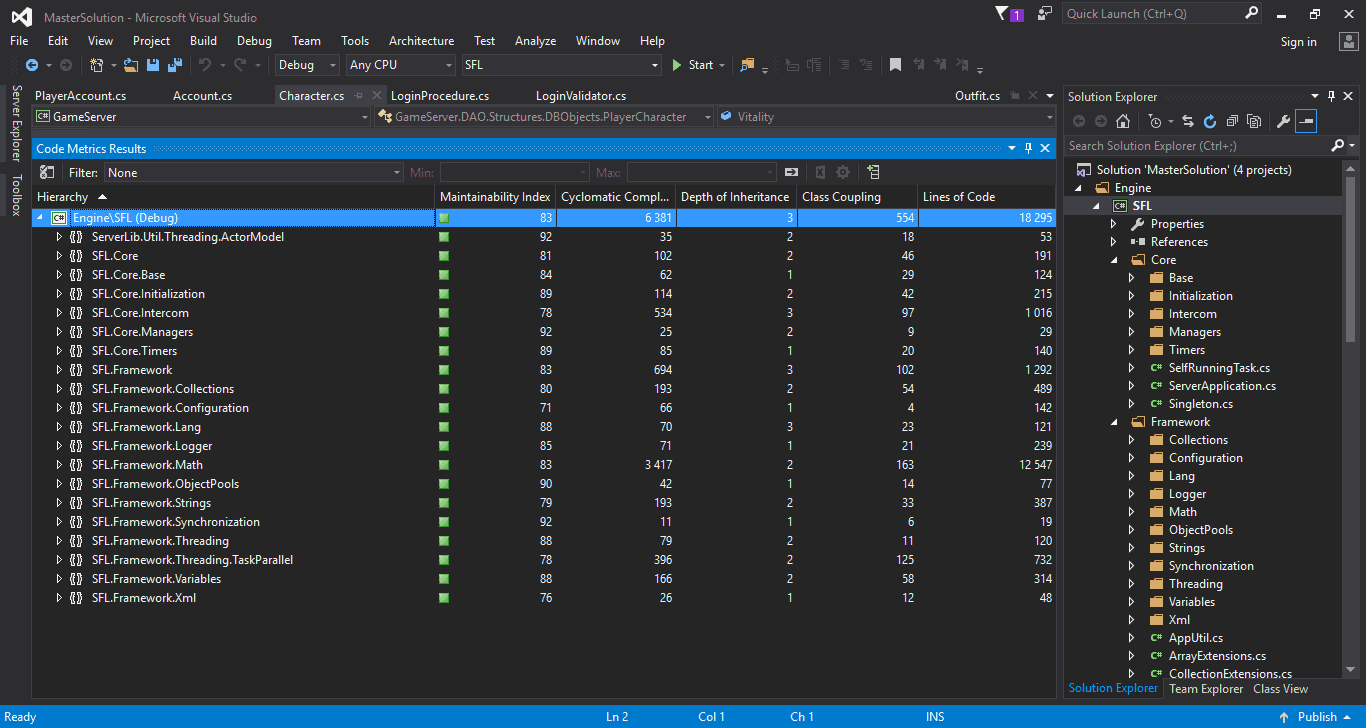The height and width of the screenshot is (728, 1366).
Task: Expand the Managers folder in Solution Explorer
Action: click(1131, 332)
